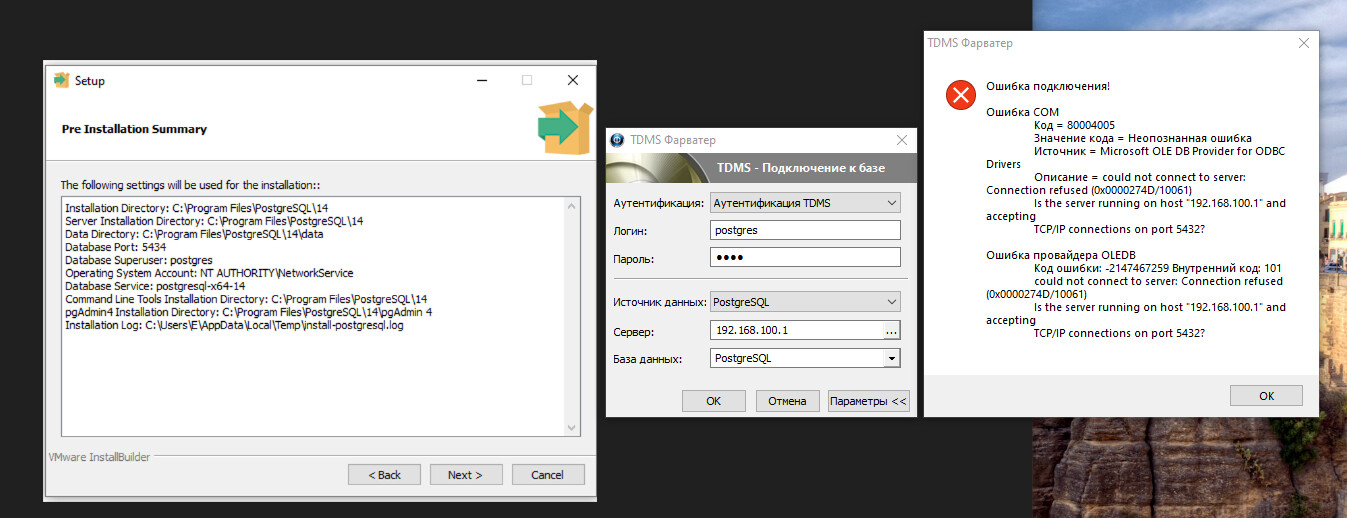Click the red error icon

960,95
